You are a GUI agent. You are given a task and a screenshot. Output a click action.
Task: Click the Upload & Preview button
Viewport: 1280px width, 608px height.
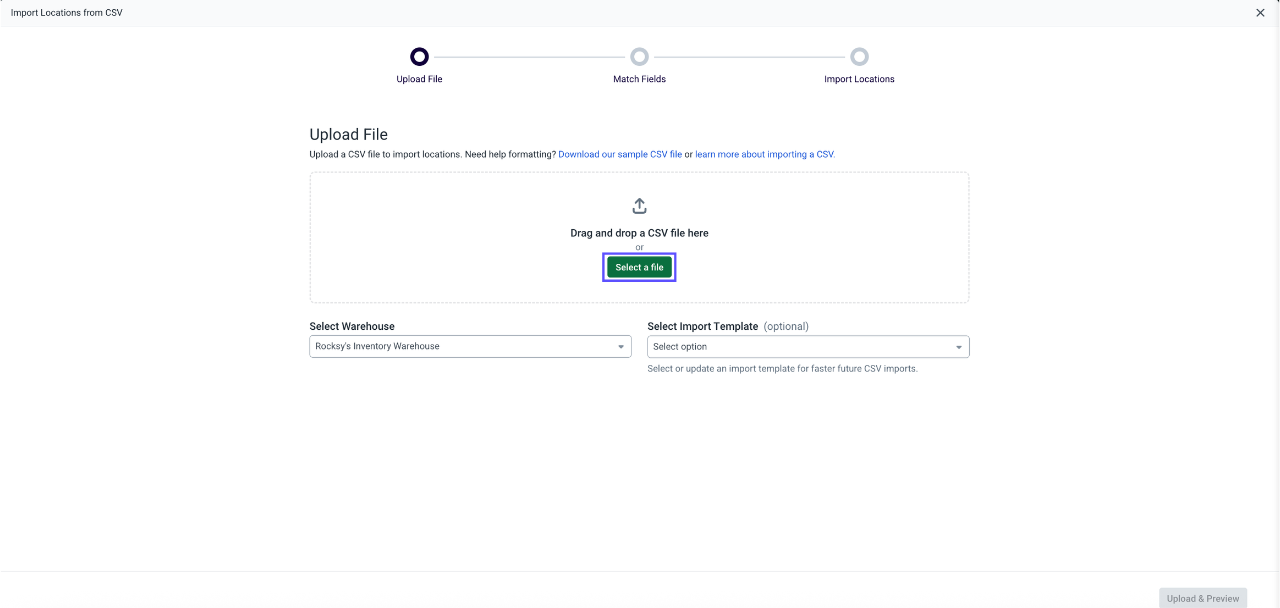(1203, 598)
